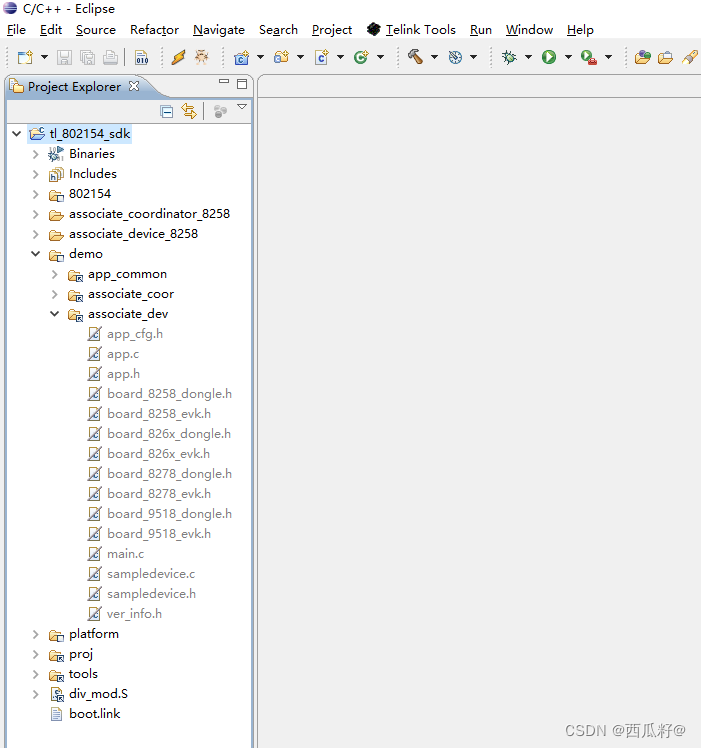Click the New wizard toolbar icon
701x748 pixels.
coord(25,57)
